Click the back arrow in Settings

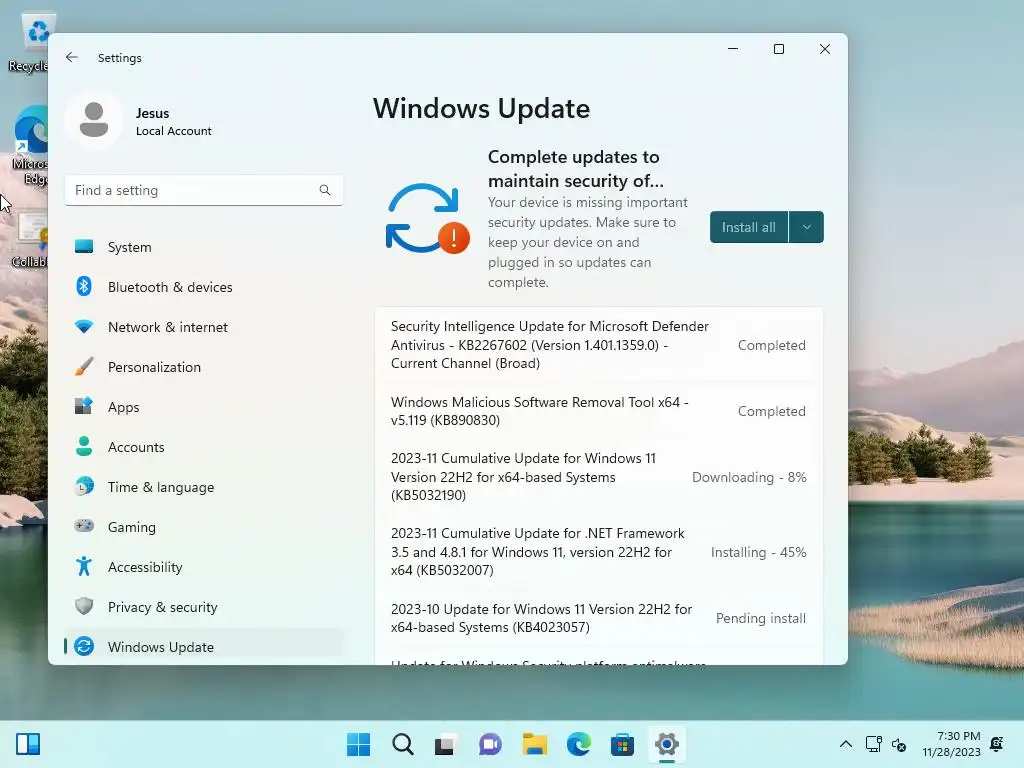(x=72, y=57)
